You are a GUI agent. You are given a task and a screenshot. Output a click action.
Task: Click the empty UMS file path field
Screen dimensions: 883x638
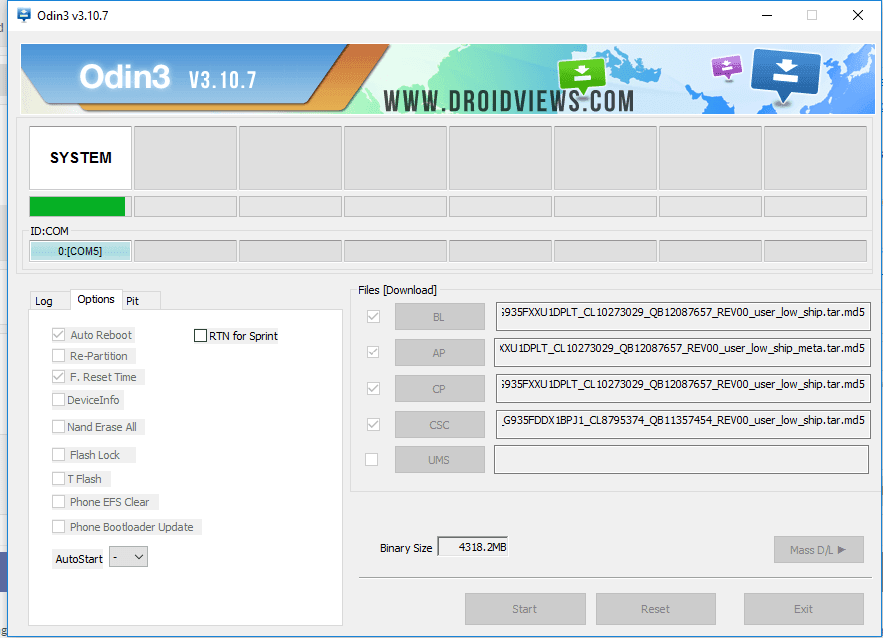pos(681,459)
